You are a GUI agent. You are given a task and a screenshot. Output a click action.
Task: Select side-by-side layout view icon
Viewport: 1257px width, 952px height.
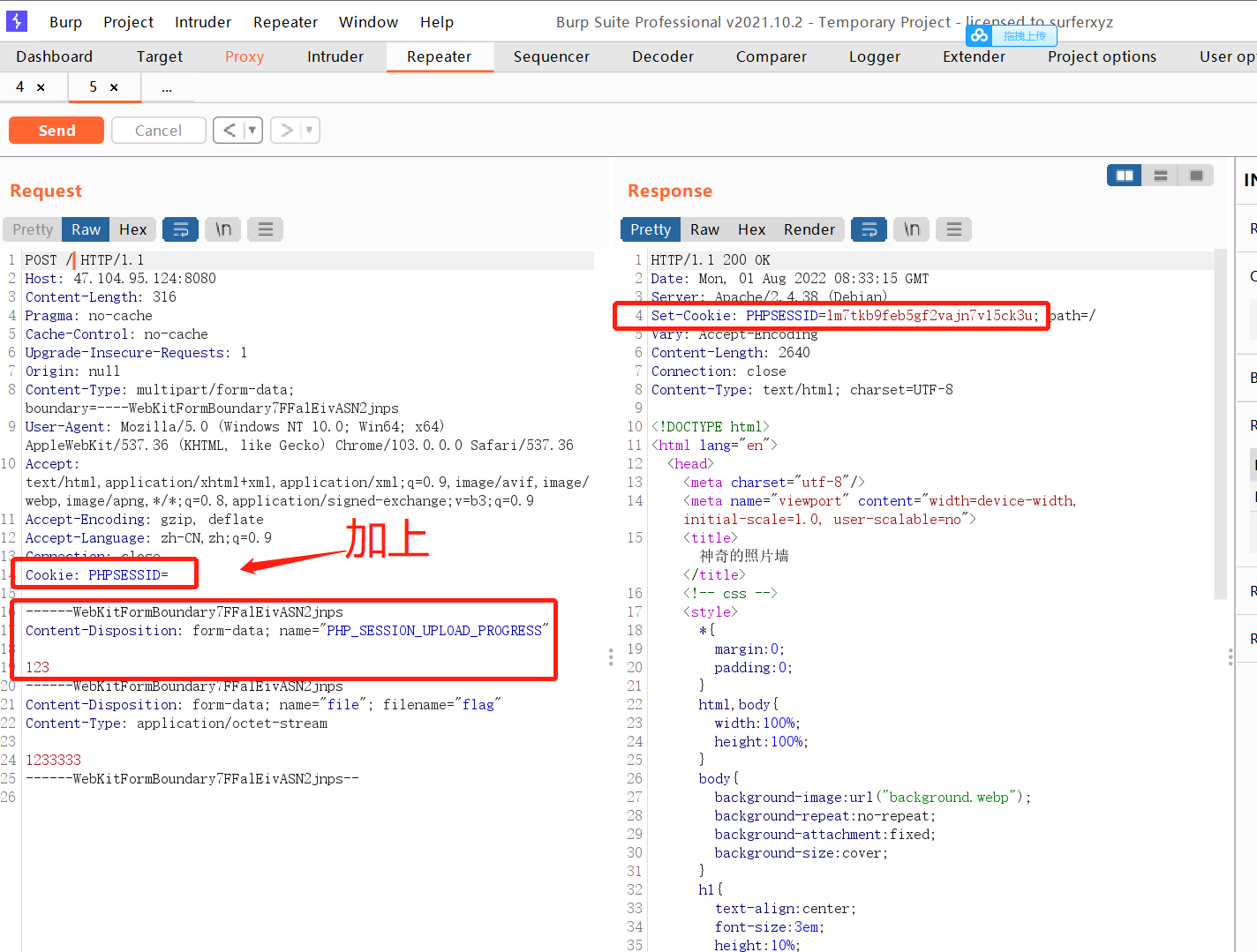click(1125, 176)
